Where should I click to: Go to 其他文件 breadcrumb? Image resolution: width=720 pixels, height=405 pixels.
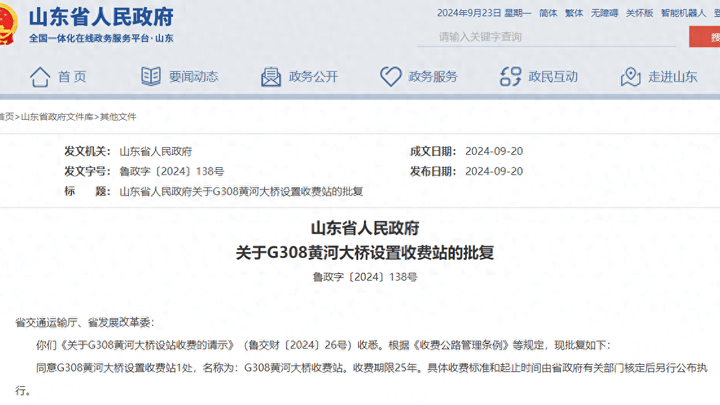click(118, 117)
